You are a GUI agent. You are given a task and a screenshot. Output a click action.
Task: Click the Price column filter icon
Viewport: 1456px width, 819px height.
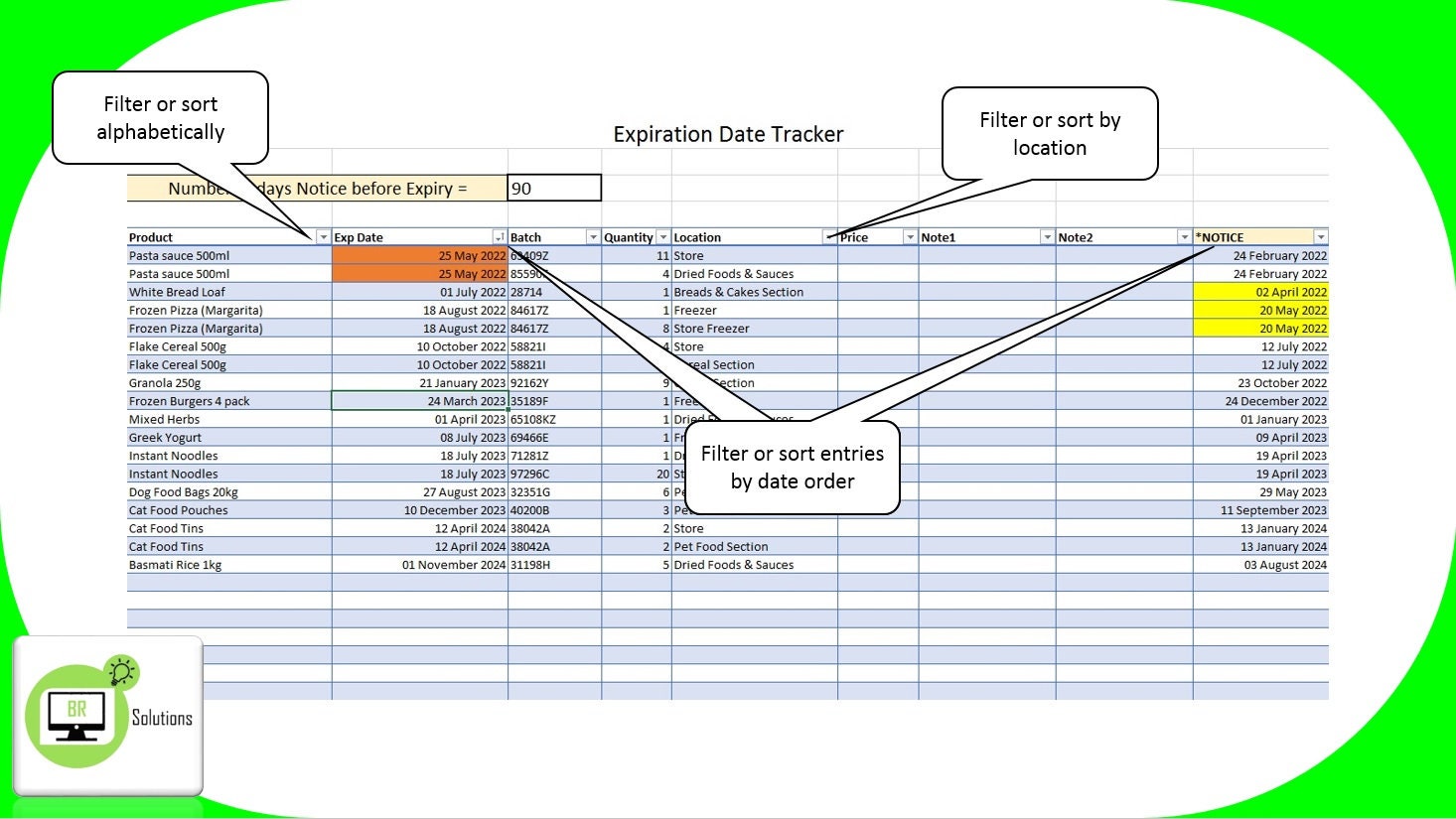click(x=909, y=236)
